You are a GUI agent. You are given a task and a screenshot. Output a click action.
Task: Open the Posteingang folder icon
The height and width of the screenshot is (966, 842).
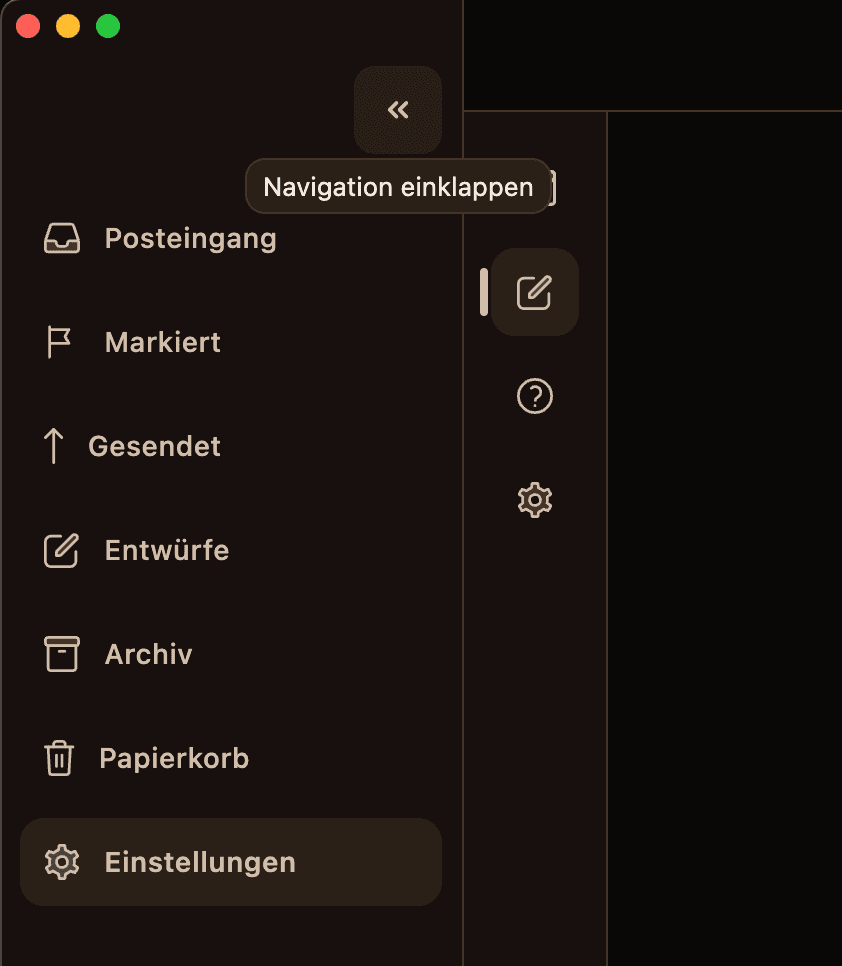tap(61, 238)
